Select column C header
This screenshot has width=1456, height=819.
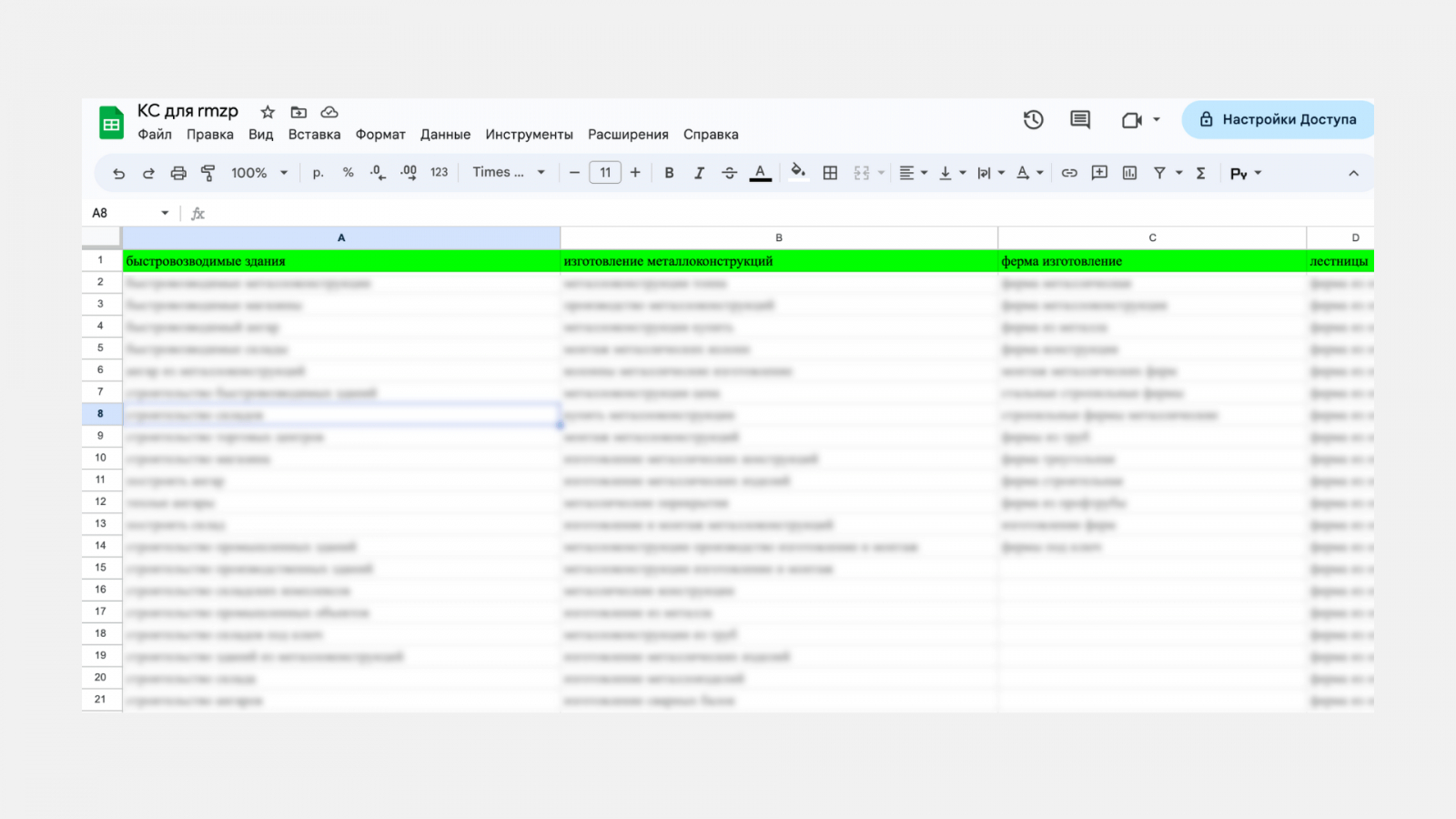(x=1152, y=238)
